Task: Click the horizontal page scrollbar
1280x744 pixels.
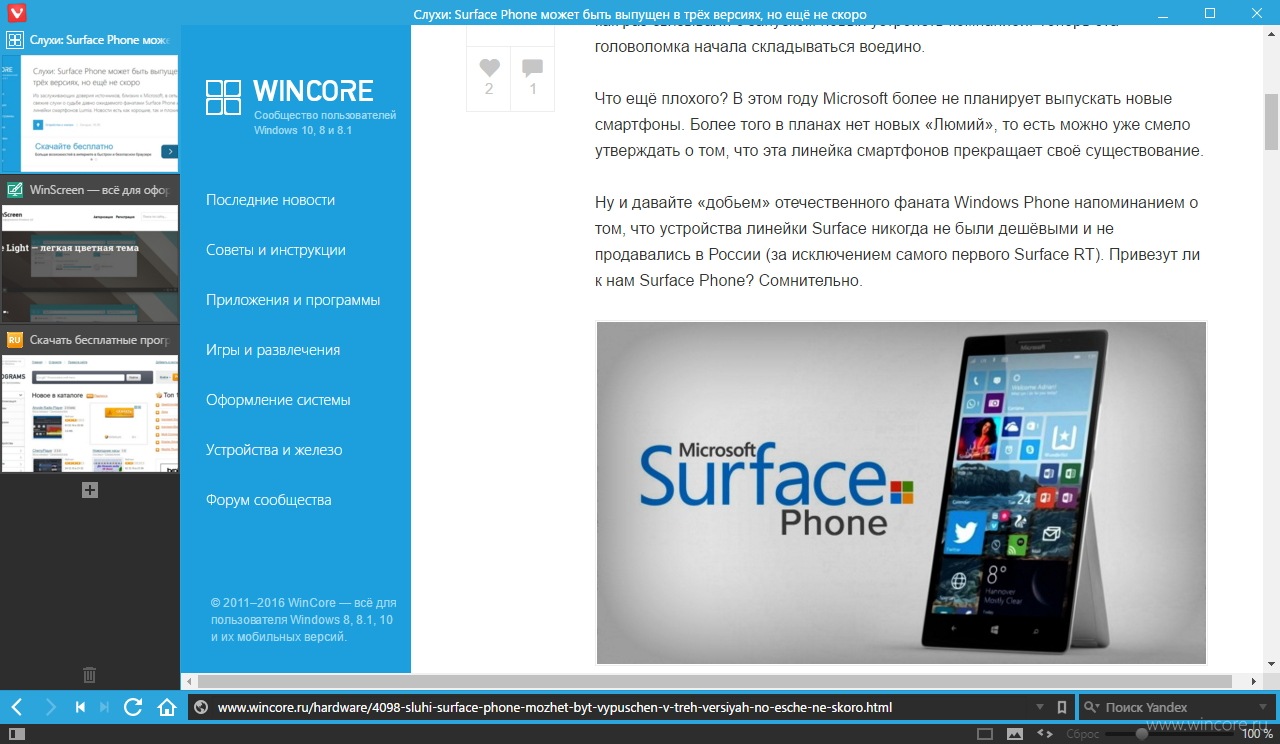Action: [715, 681]
